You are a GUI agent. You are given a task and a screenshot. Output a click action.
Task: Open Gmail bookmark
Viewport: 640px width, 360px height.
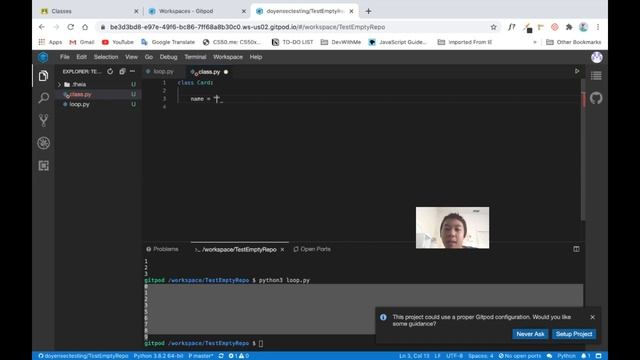(82, 42)
